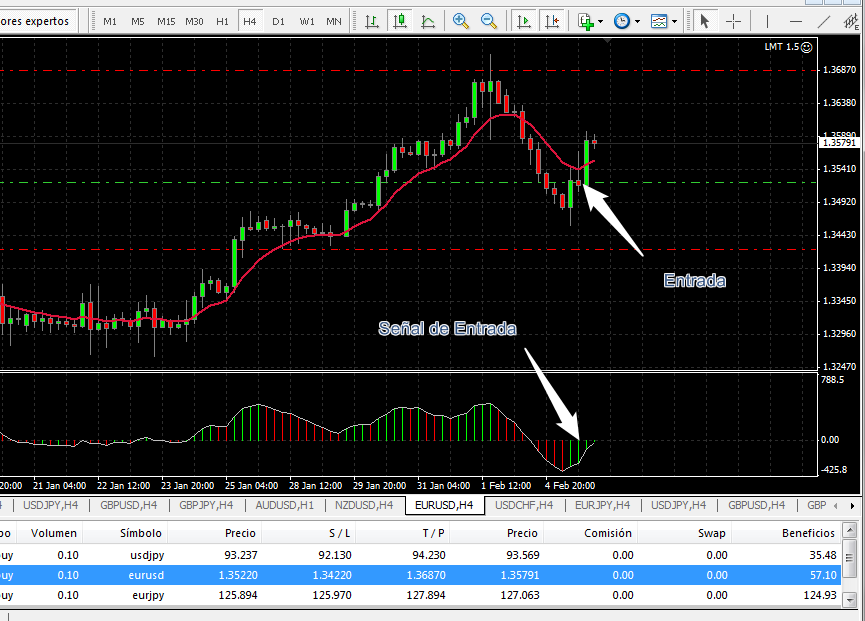Image resolution: width=865 pixels, height=621 pixels.
Task: Set timeframe to M1
Action: [x=110, y=22]
